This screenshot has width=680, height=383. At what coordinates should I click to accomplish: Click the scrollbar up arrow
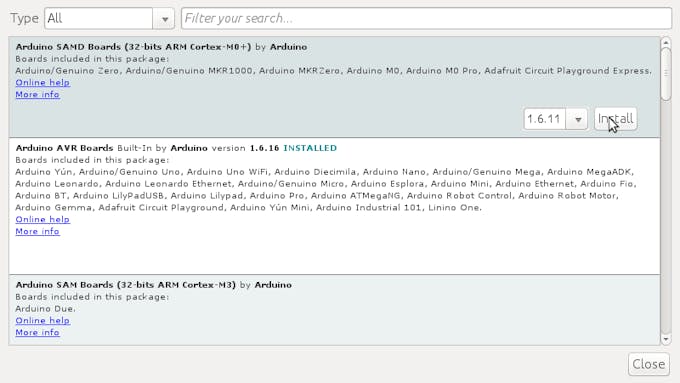[x=666, y=43]
